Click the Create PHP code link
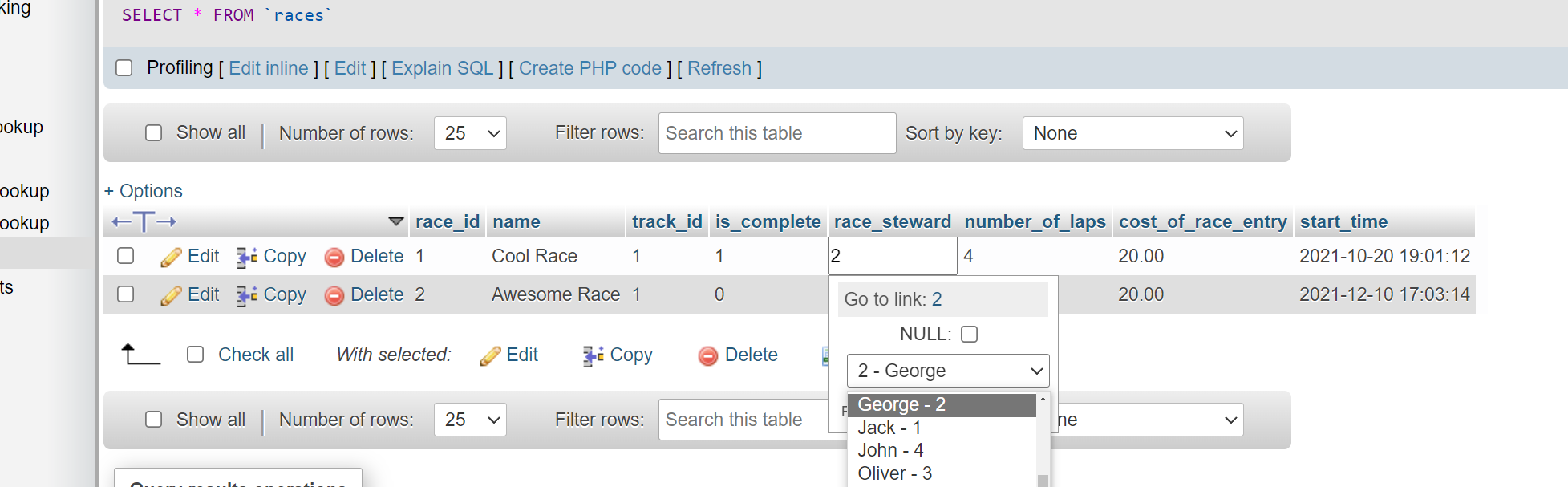This screenshot has width=1568, height=487. pos(590,68)
